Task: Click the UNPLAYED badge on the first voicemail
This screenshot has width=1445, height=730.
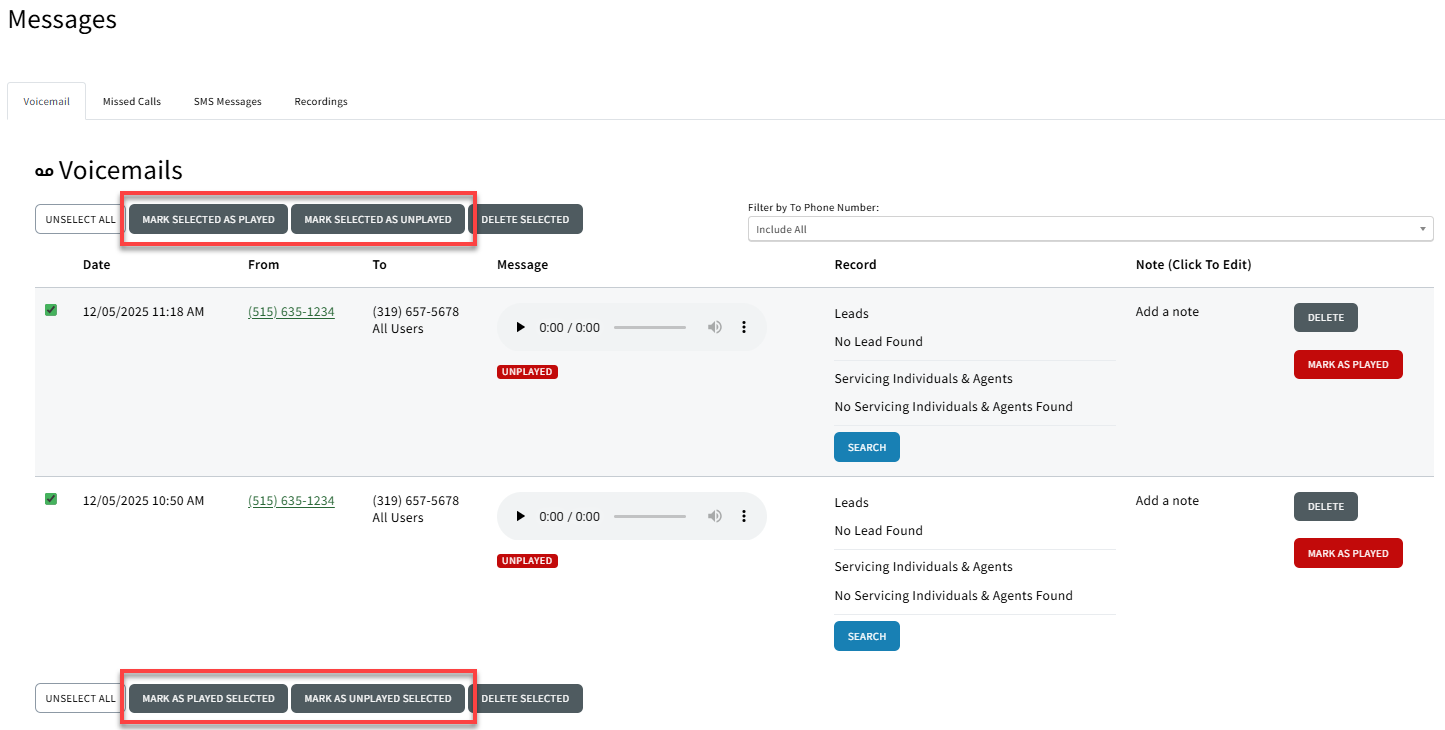Action: pos(527,371)
